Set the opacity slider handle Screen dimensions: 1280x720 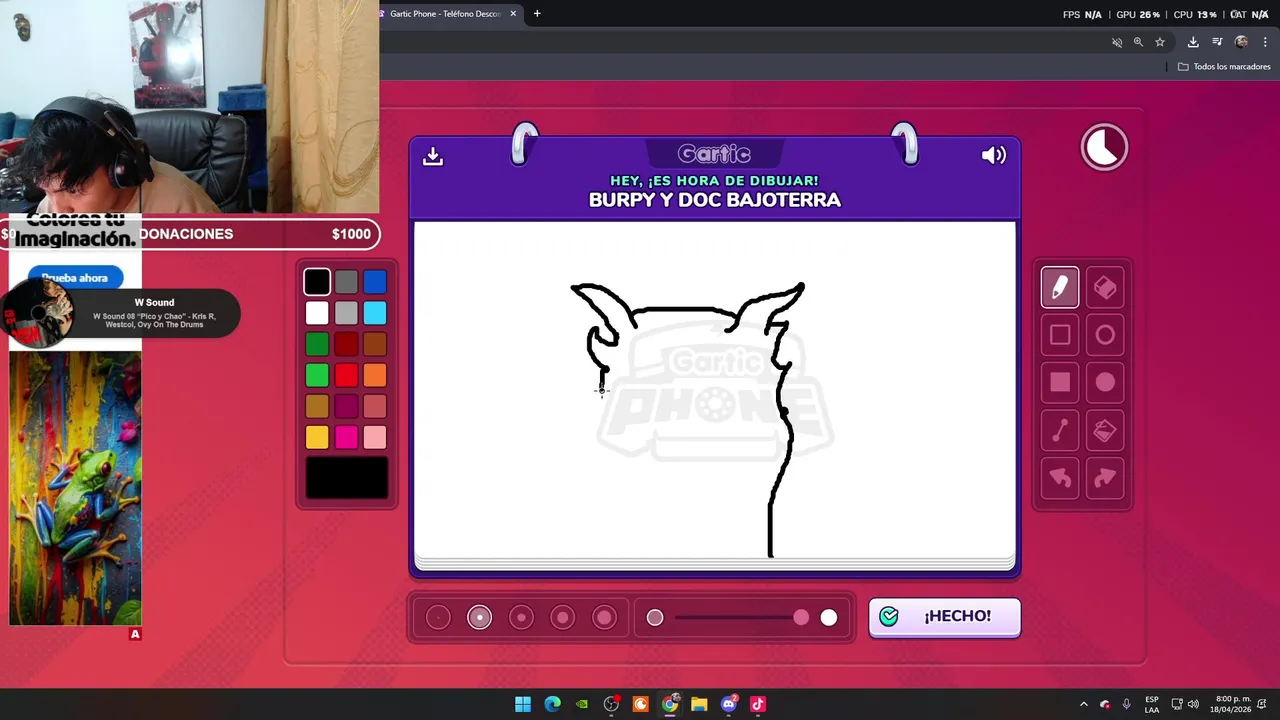pyautogui.click(x=801, y=618)
